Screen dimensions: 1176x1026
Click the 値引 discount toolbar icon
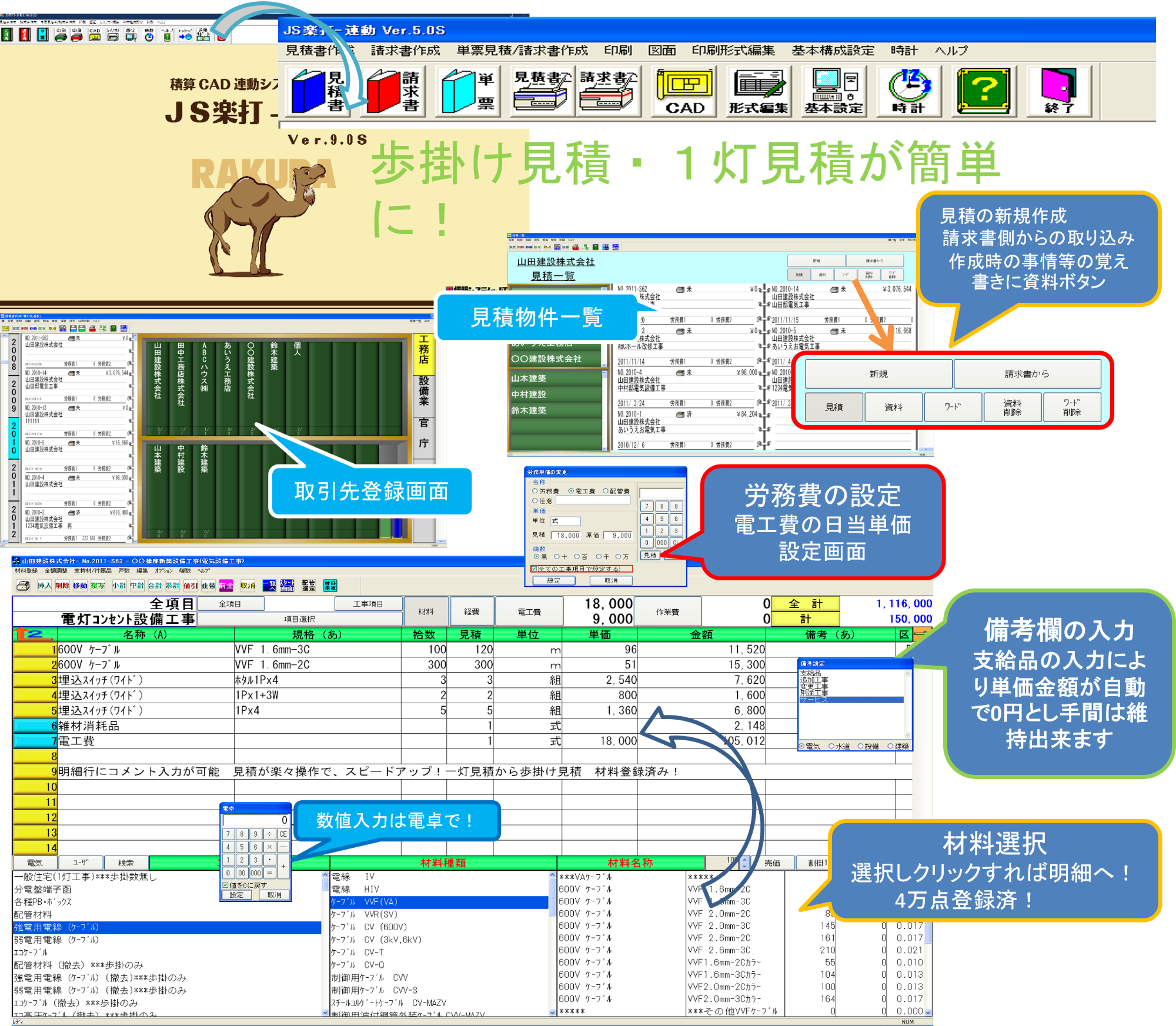pyautogui.click(x=191, y=585)
